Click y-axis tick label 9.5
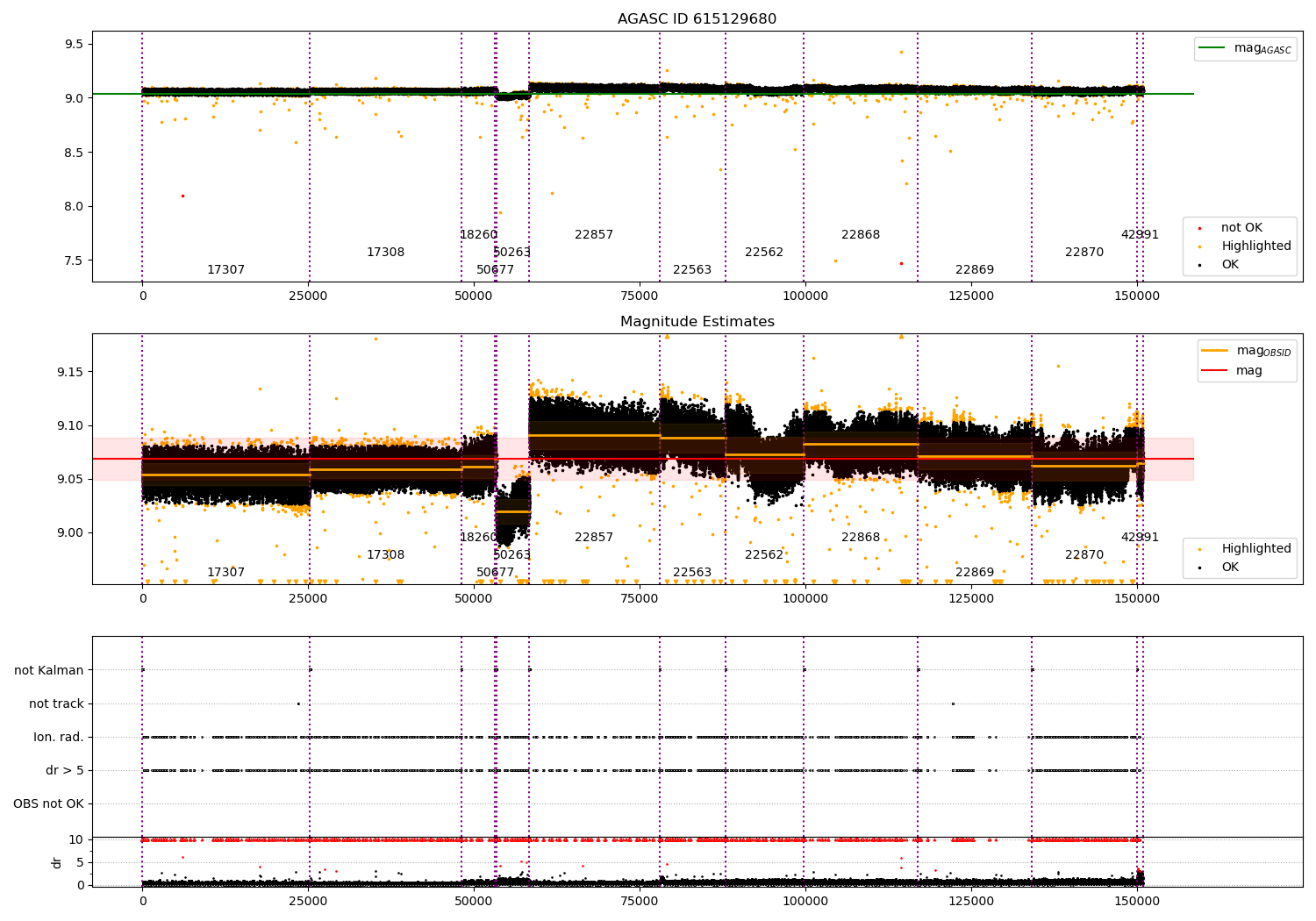1316x921 pixels. point(75,45)
